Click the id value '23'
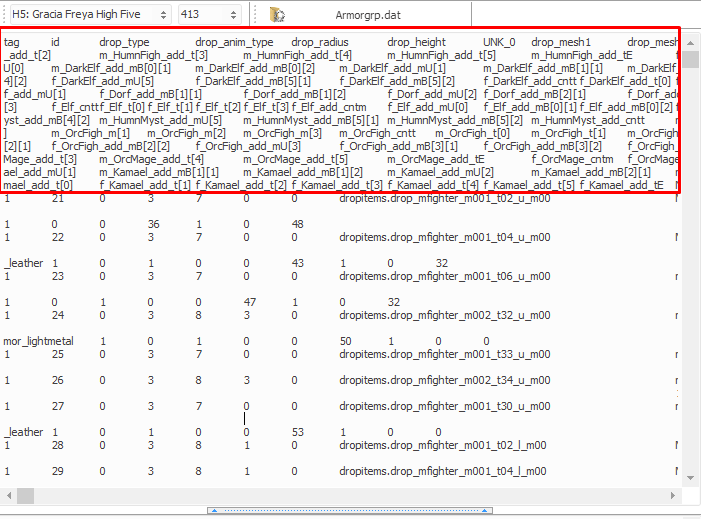Screen dimensions: 701x519 click(x=58, y=276)
